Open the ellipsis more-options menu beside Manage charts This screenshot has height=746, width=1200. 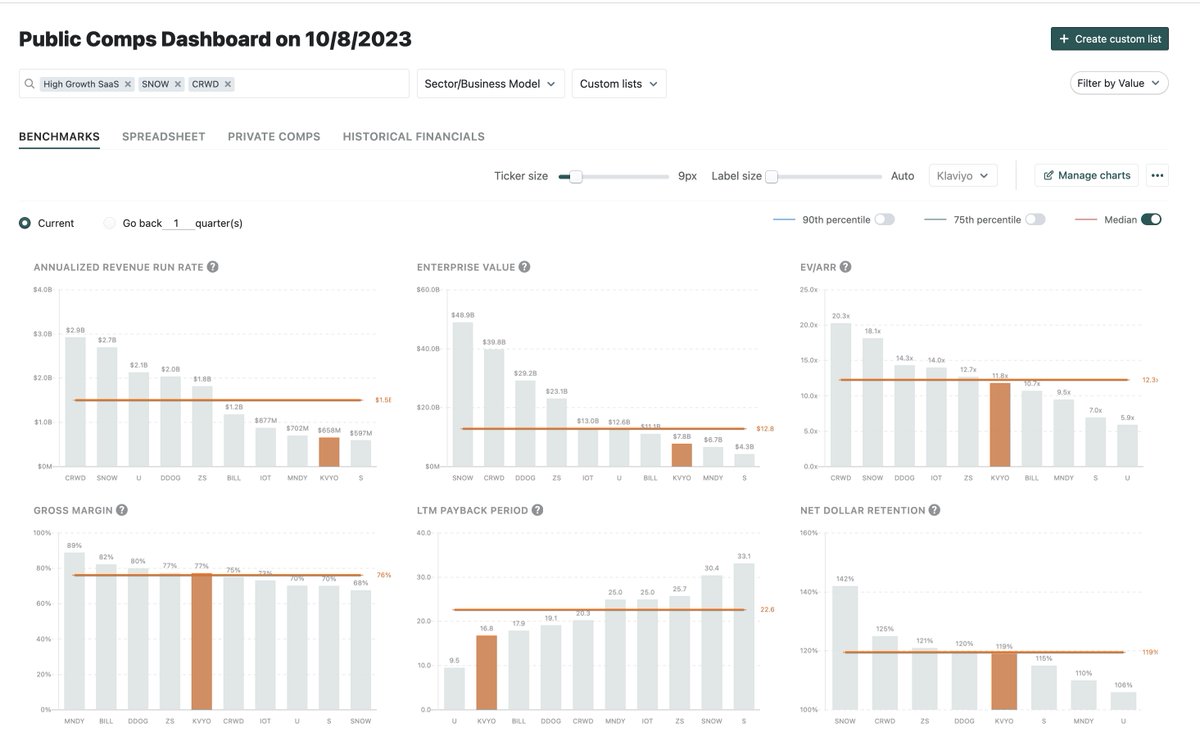click(x=1157, y=174)
